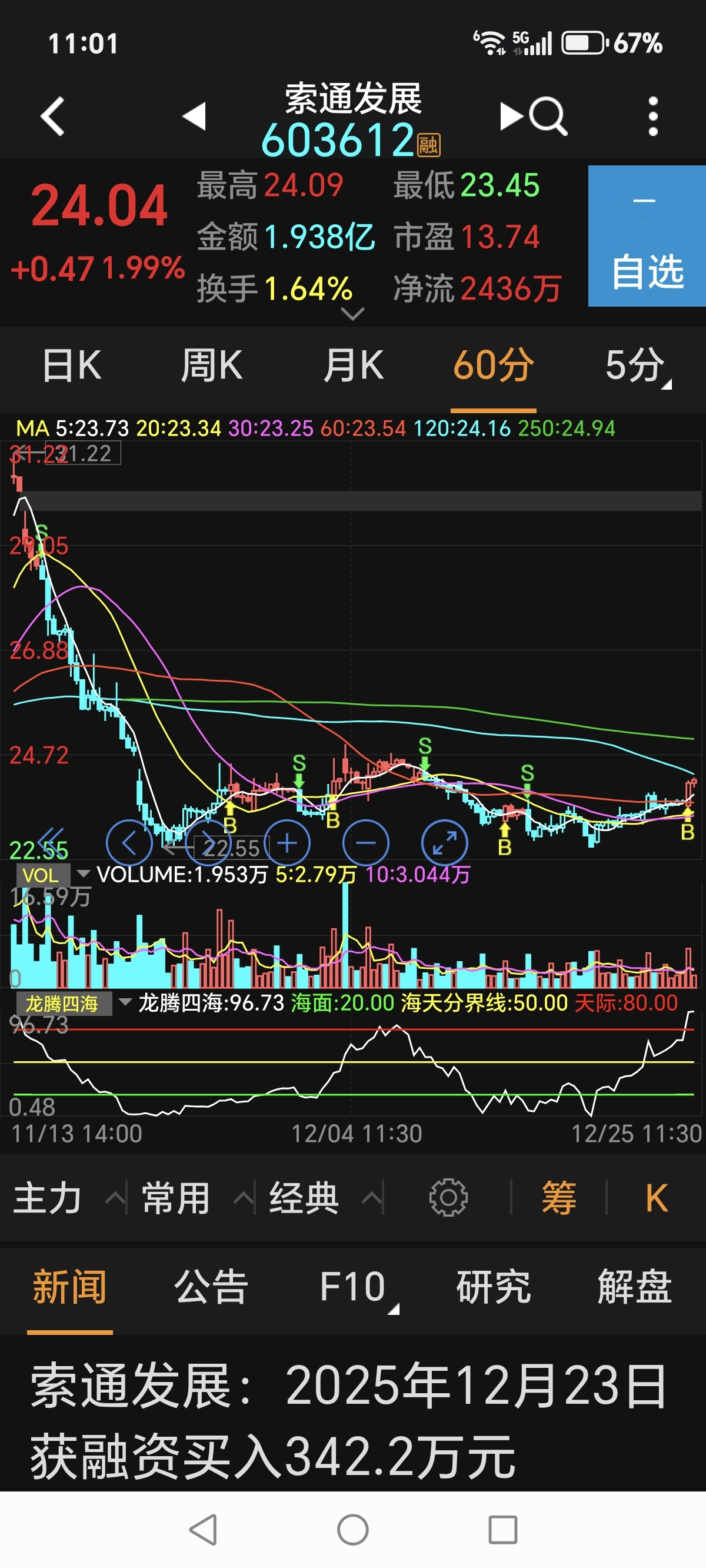Expand the 常用 indicator menu
Screen dimensions: 706x1568
coord(197,1198)
